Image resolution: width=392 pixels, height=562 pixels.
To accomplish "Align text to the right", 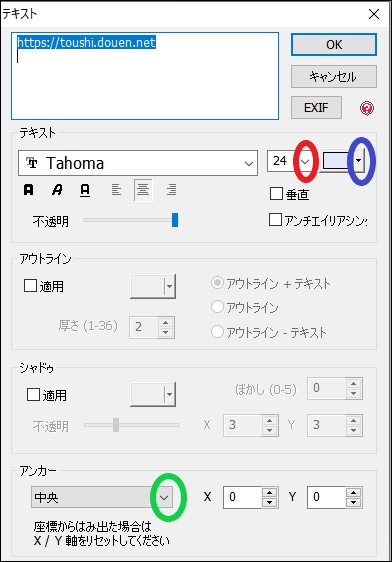I will [x=171, y=190].
